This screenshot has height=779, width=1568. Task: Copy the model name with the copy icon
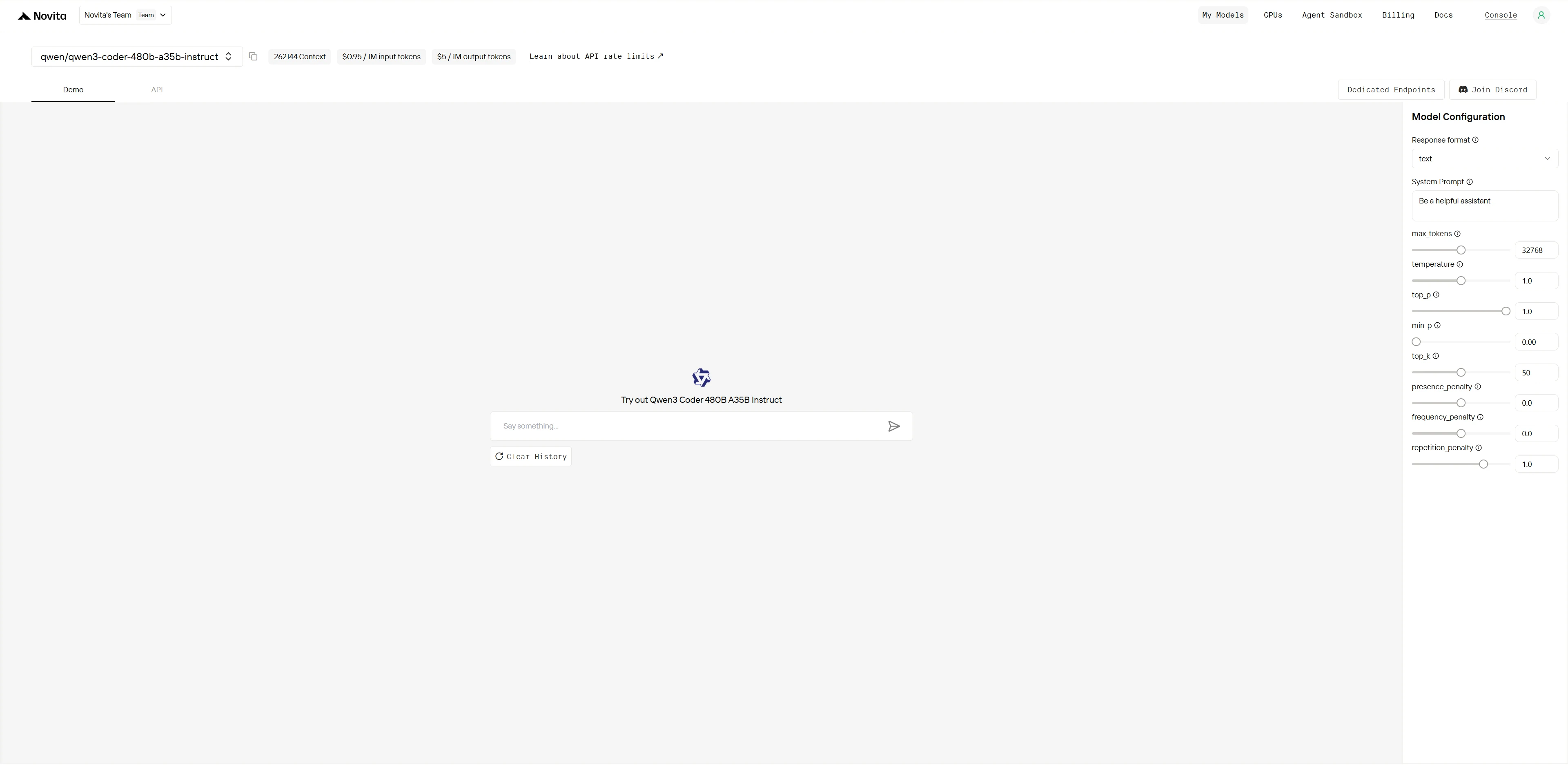(253, 57)
